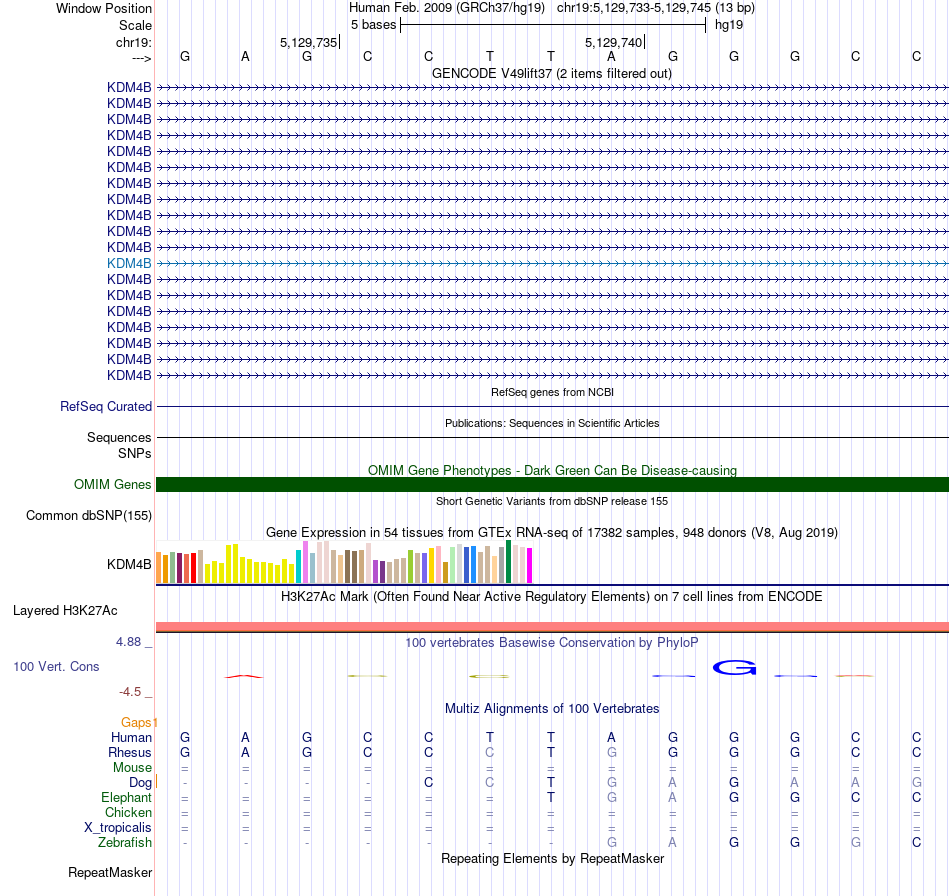Click the orange Gaps label

(136, 722)
